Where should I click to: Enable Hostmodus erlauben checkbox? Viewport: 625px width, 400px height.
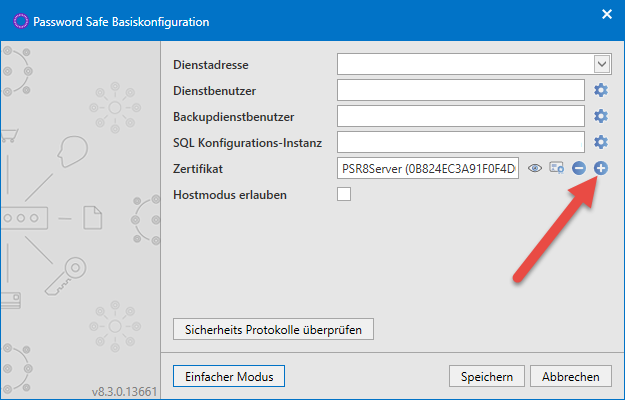(x=344, y=194)
